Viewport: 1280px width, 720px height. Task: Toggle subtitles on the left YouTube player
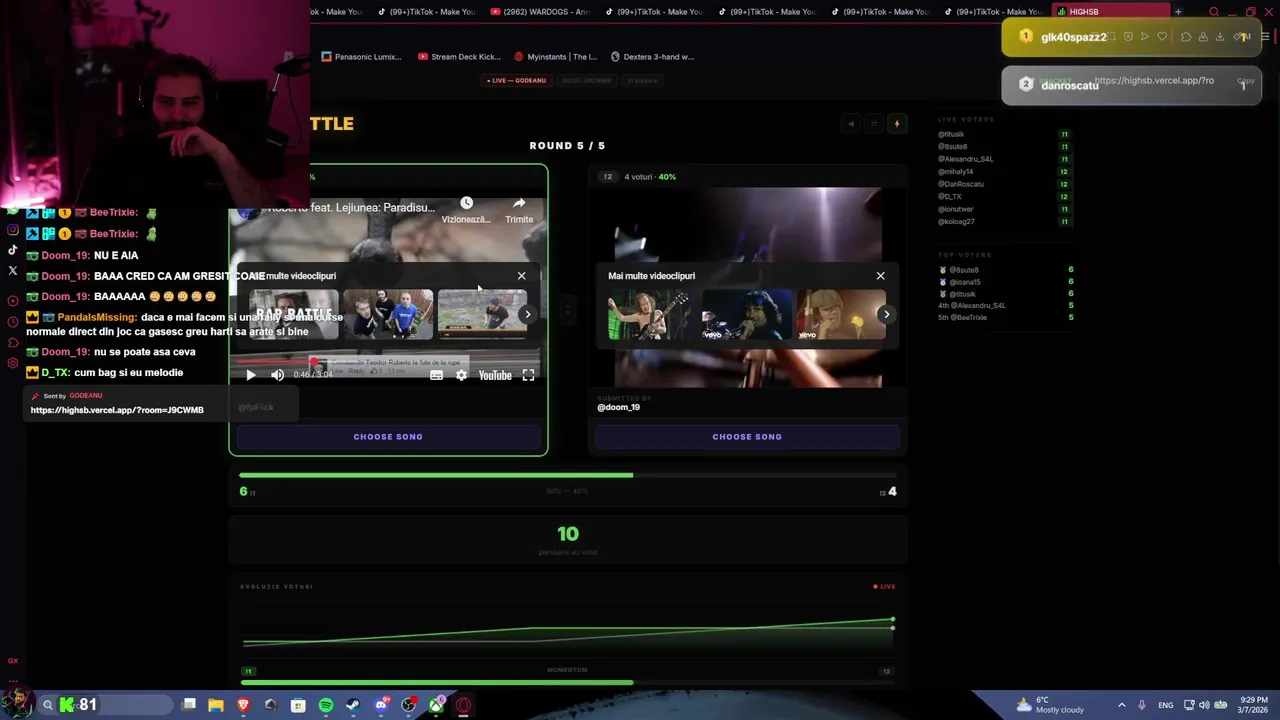(x=436, y=375)
